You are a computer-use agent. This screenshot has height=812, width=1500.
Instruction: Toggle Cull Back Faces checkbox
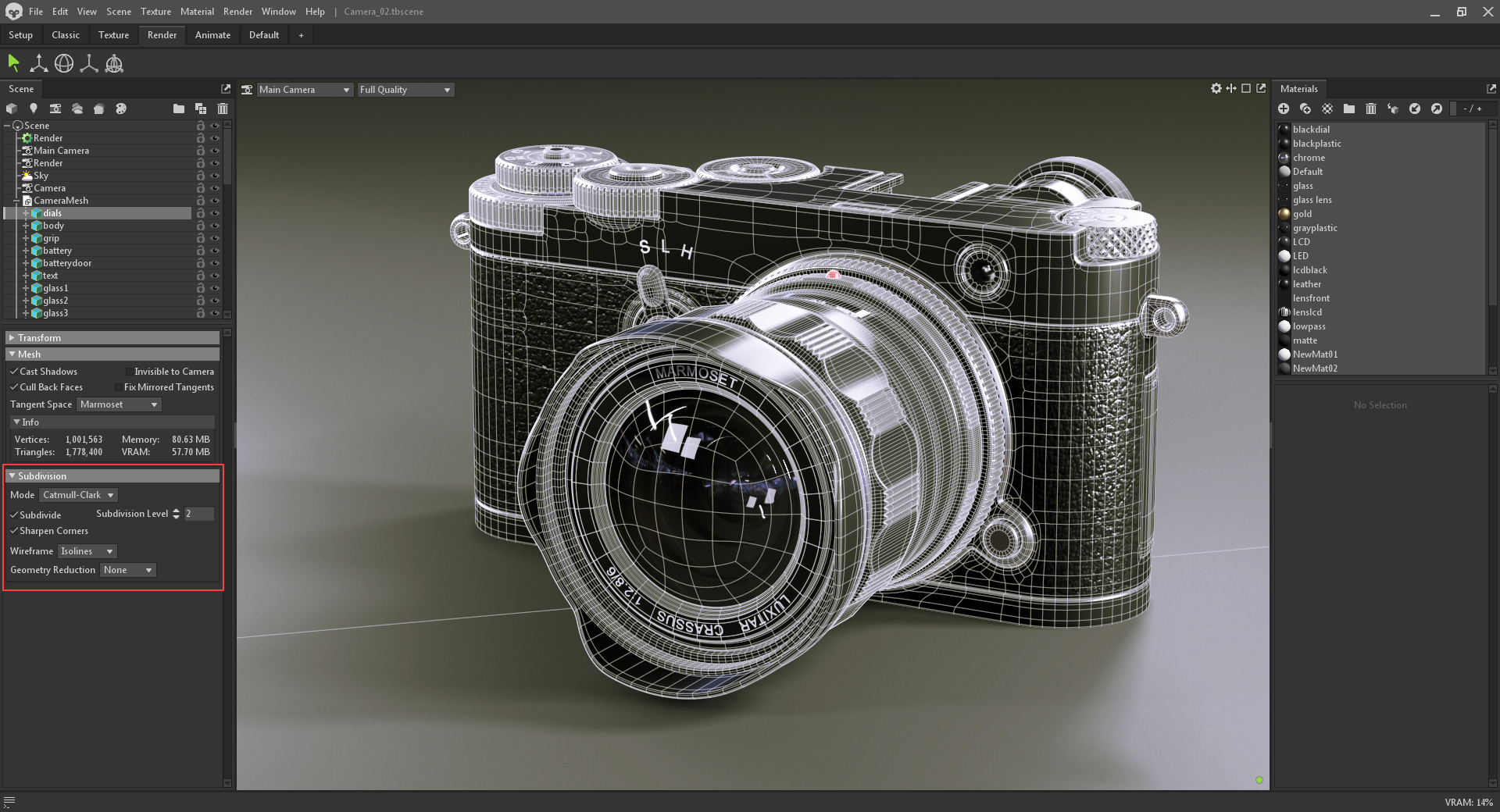[14, 387]
